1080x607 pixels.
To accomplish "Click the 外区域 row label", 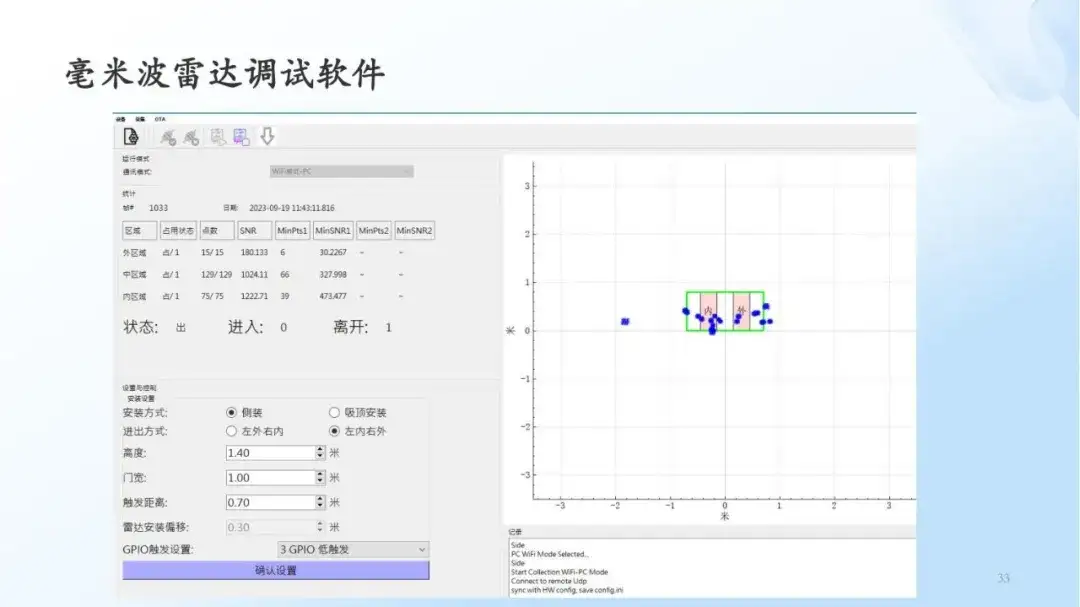I will [134, 253].
